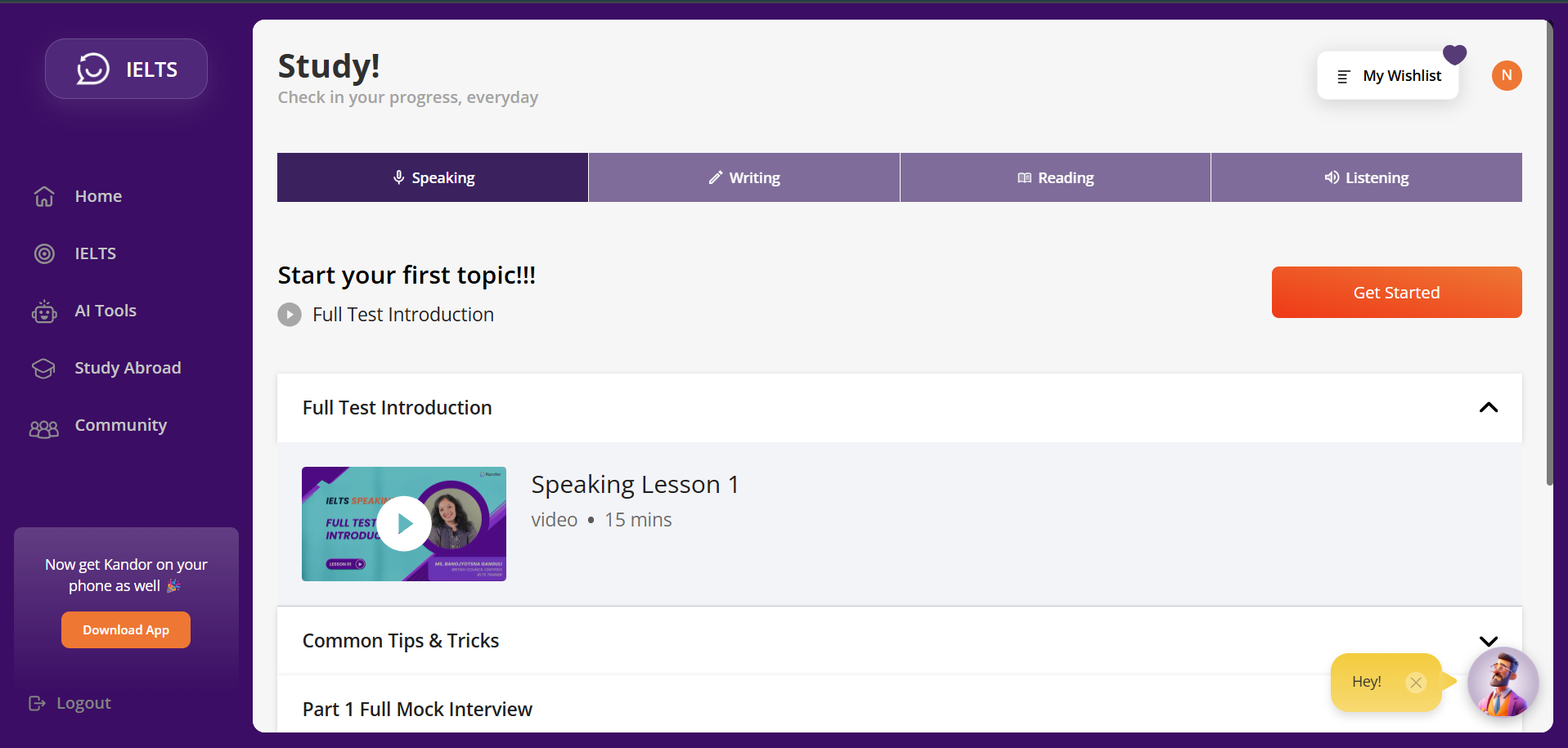Open the chatbot assistant avatar
This screenshot has width=1568, height=748.
coord(1503,682)
